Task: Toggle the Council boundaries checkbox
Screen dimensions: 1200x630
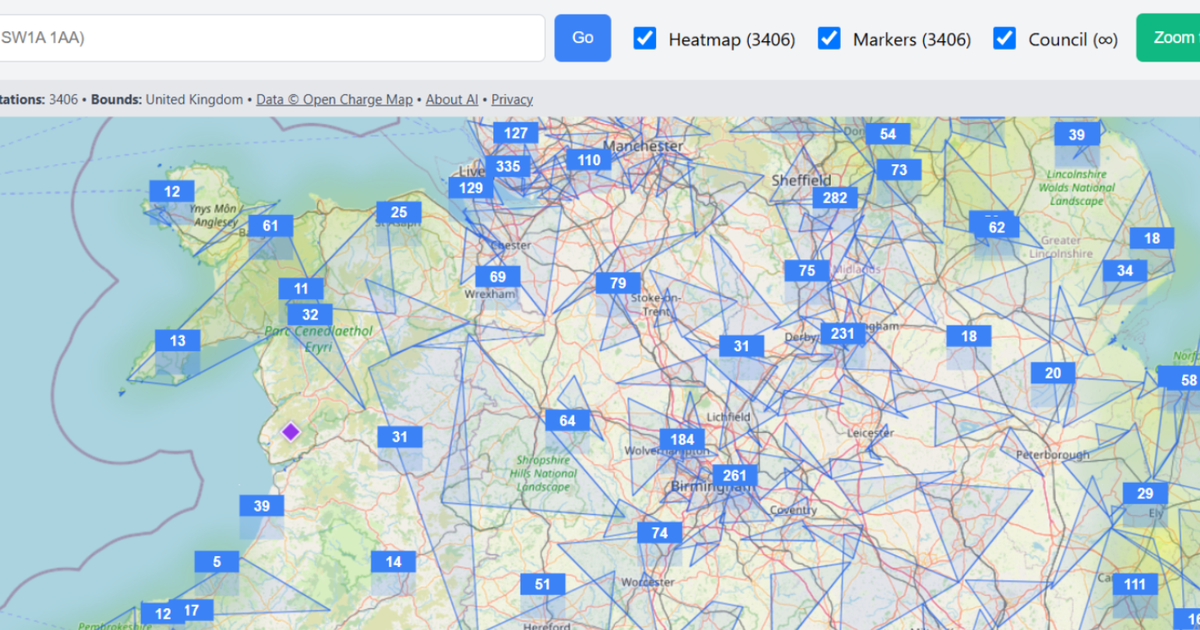Action: pos(1004,39)
